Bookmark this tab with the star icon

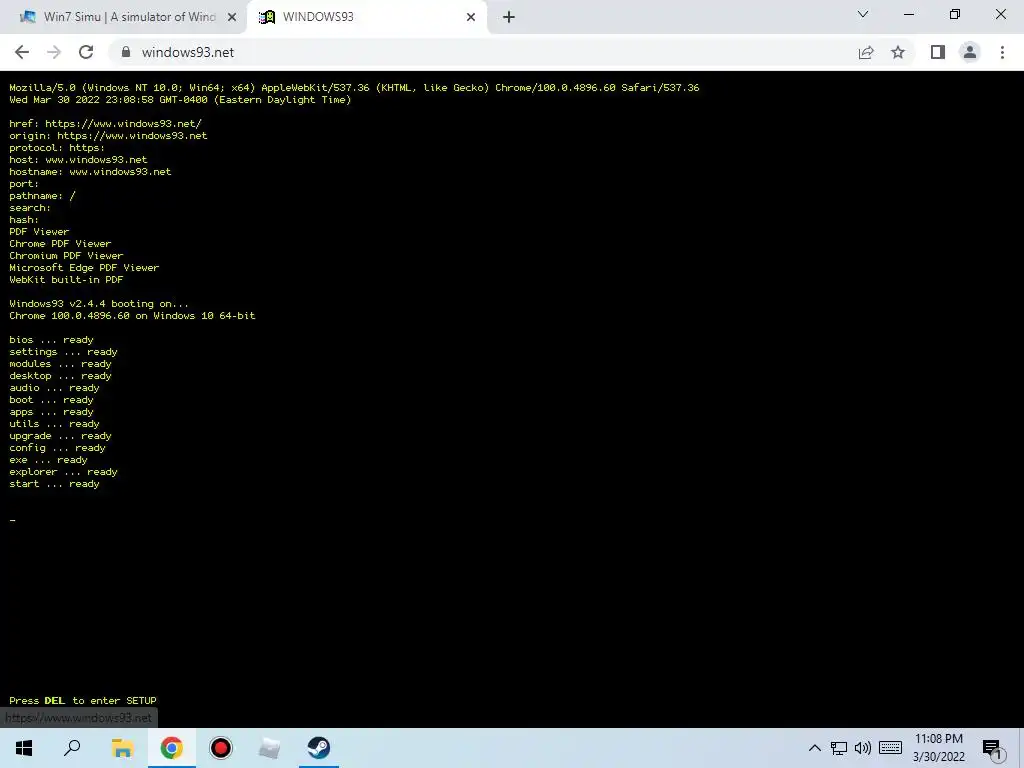pos(898,52)
